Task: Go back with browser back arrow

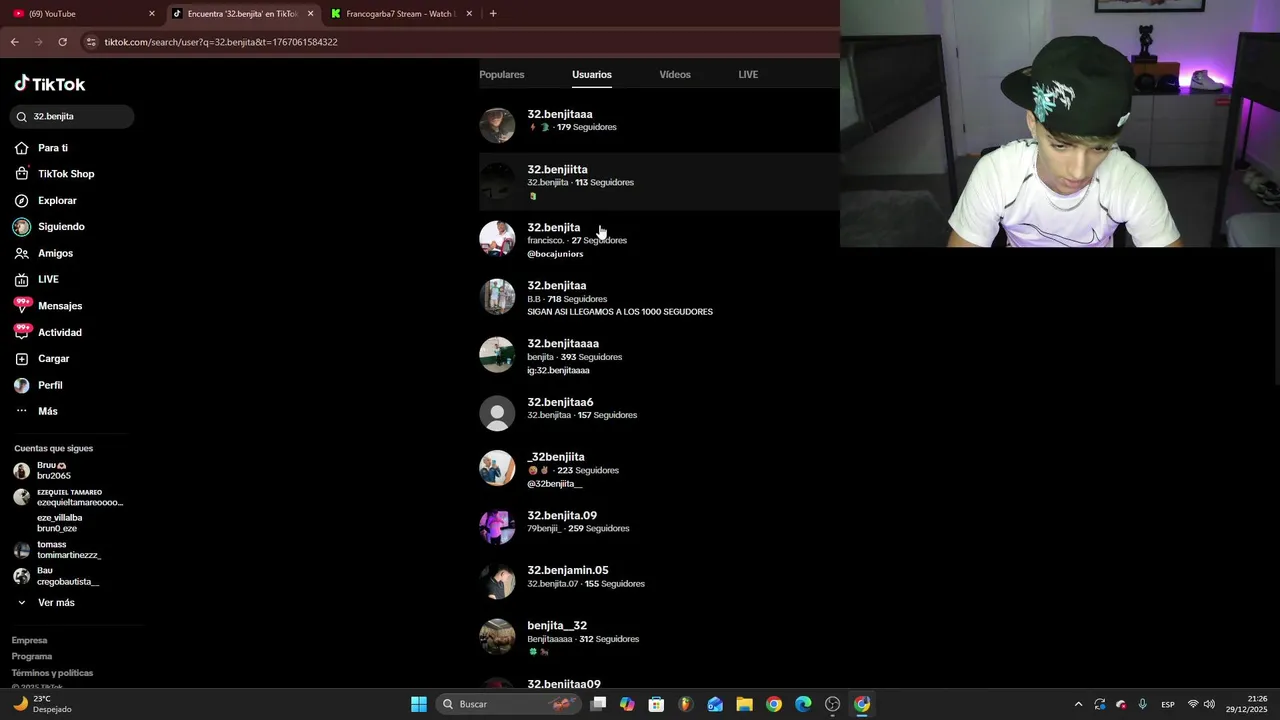Action: click(x=14, y=42)
